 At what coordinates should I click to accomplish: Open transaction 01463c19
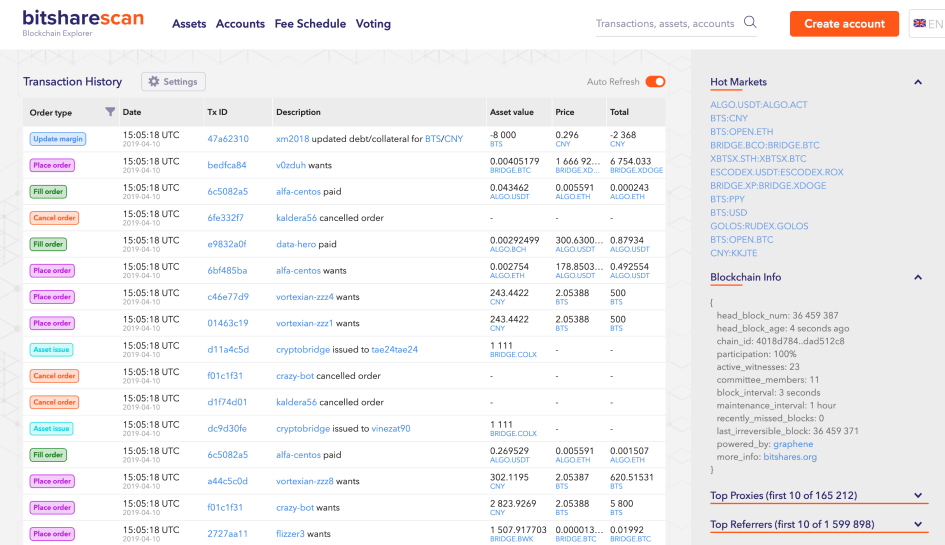(228, 323)
